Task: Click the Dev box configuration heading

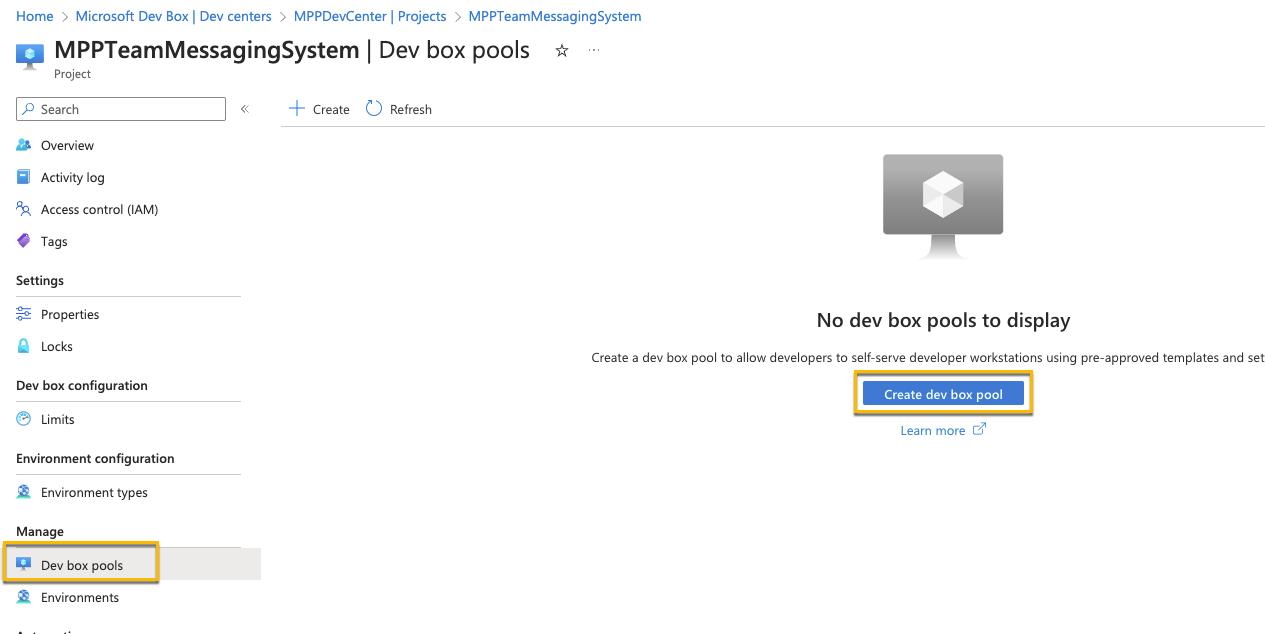Action: 82,385
